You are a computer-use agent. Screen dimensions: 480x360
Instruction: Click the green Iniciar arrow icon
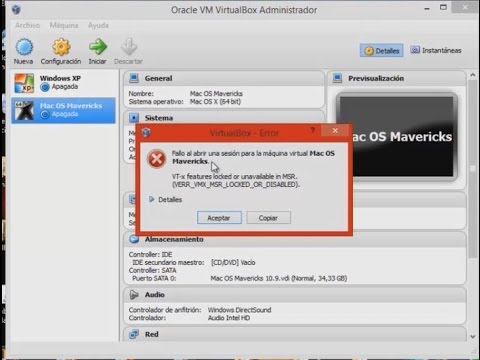click(x=98, y=47)
